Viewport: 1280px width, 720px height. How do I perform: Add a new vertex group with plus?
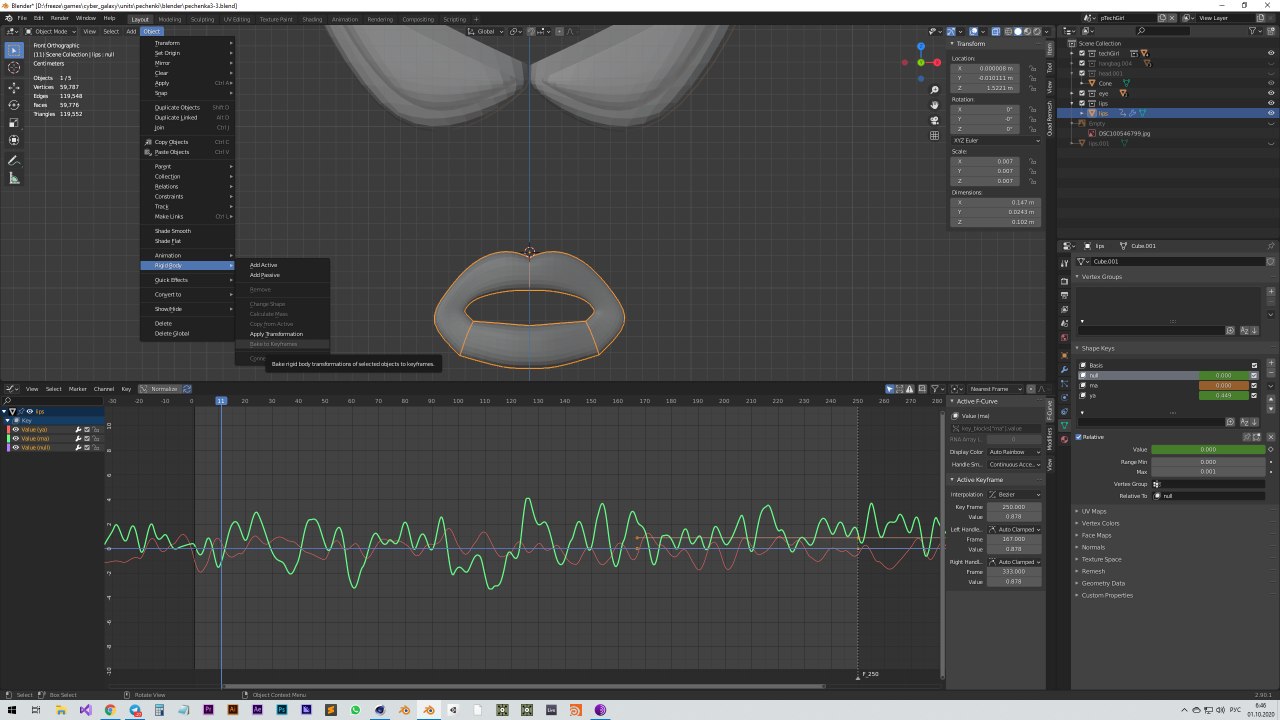(1271, 293)
